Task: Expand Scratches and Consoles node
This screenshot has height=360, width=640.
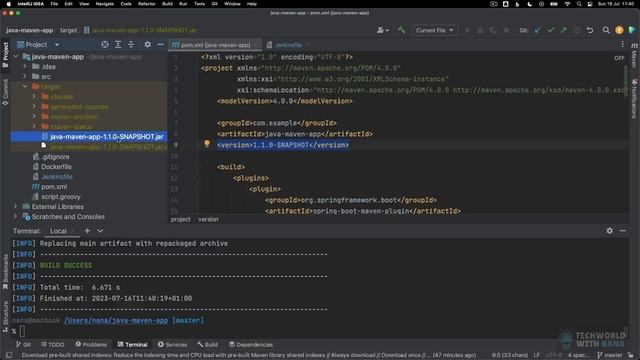Action: tap(16, 217)
